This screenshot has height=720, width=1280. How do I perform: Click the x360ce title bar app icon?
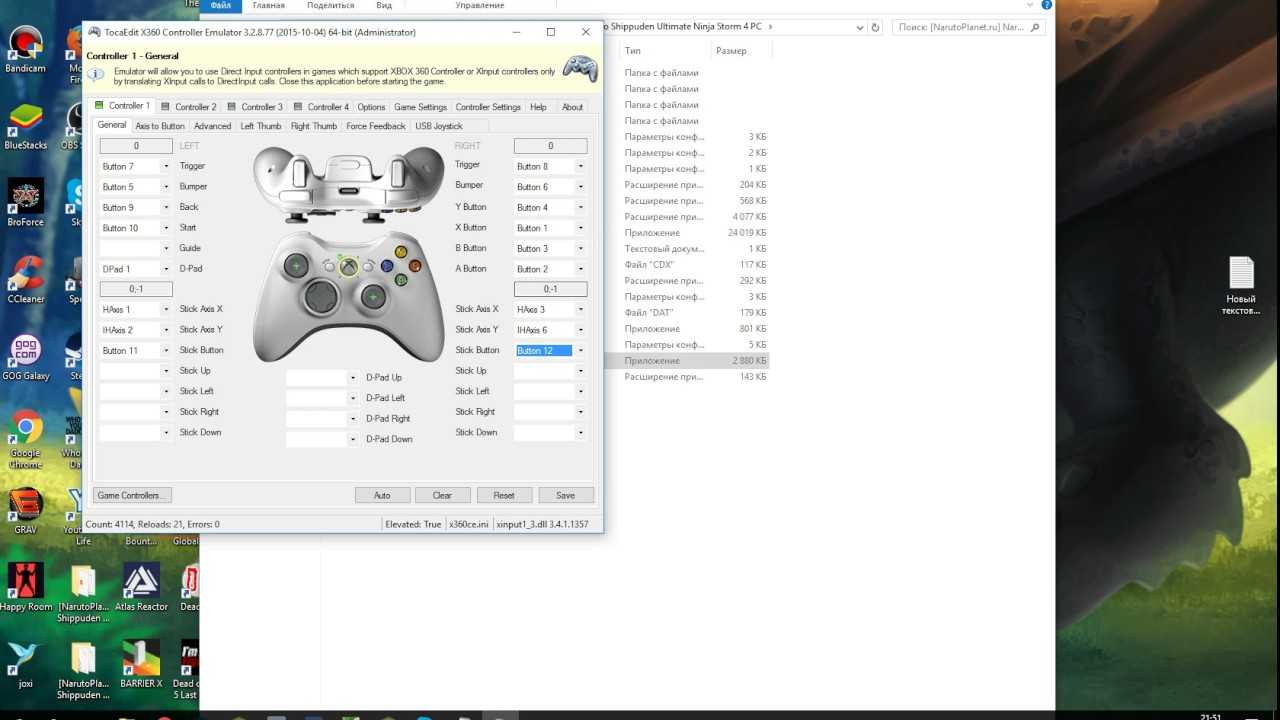coord(94,32)
